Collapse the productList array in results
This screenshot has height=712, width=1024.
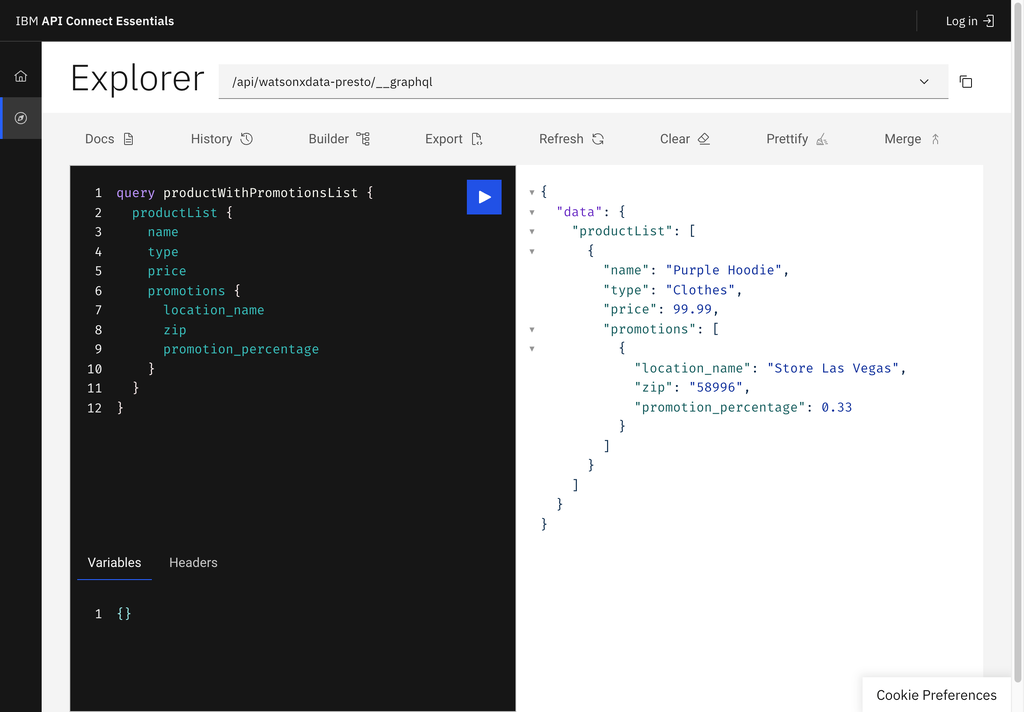[531, 231]
